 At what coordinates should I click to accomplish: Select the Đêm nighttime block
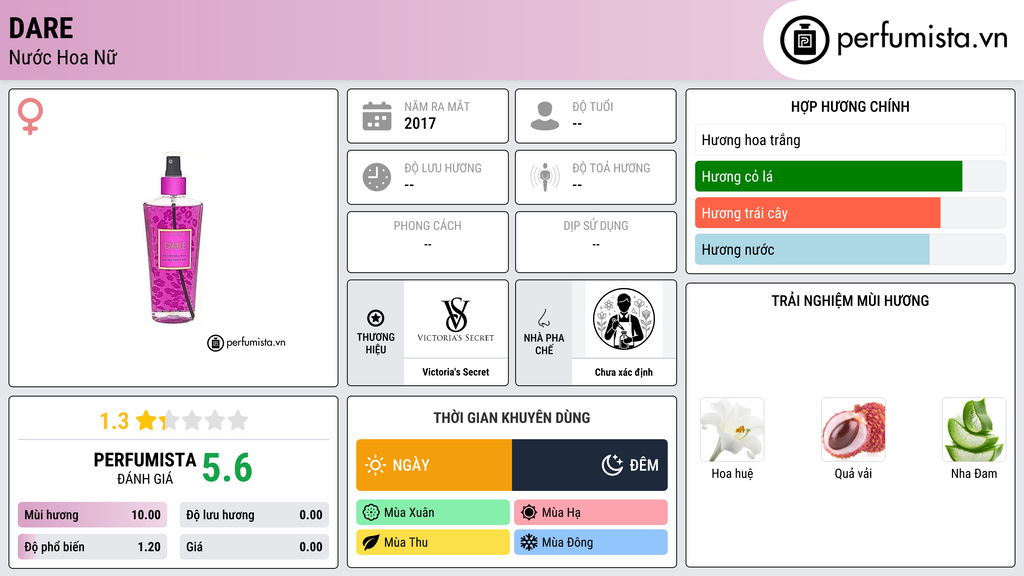point(590,465)
